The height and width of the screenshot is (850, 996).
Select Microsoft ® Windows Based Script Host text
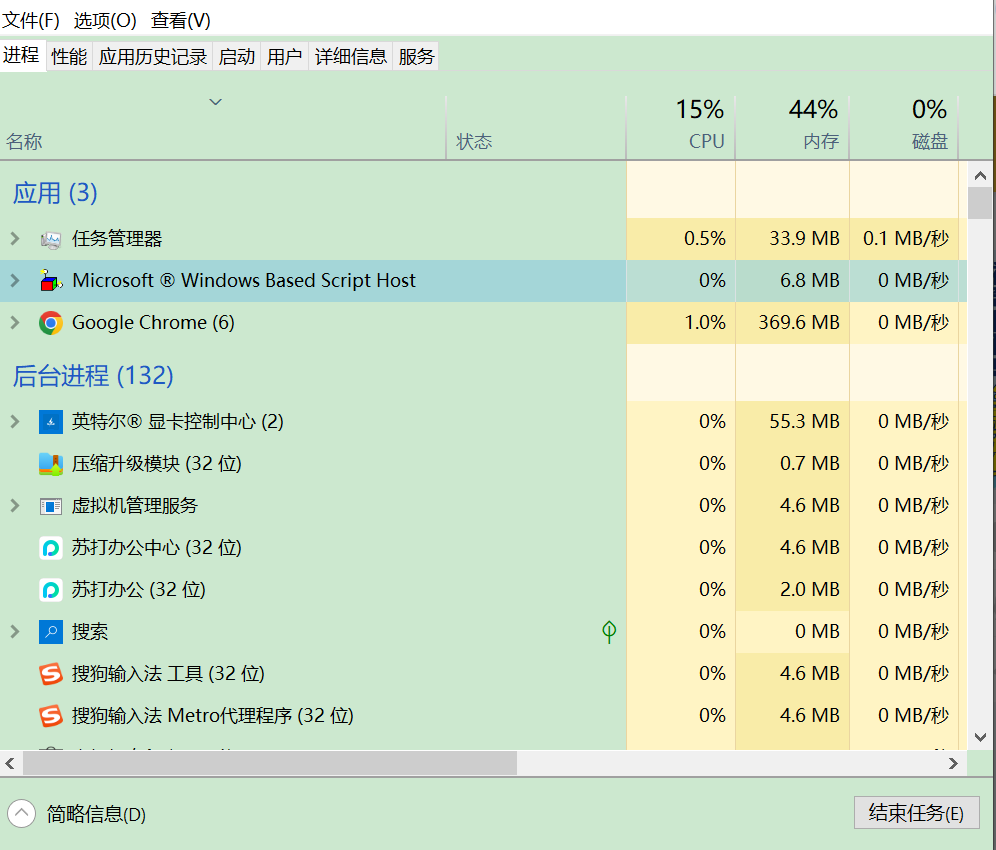(x=244, y=280)
